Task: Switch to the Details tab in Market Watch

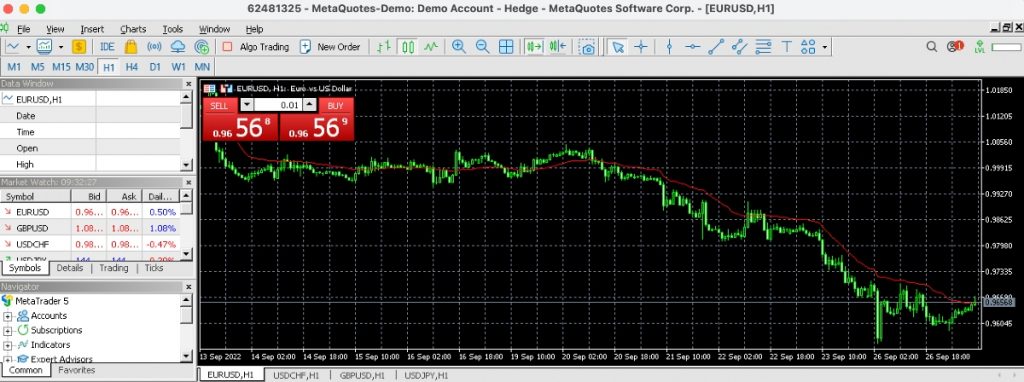Action: click(x=69, y=268)
